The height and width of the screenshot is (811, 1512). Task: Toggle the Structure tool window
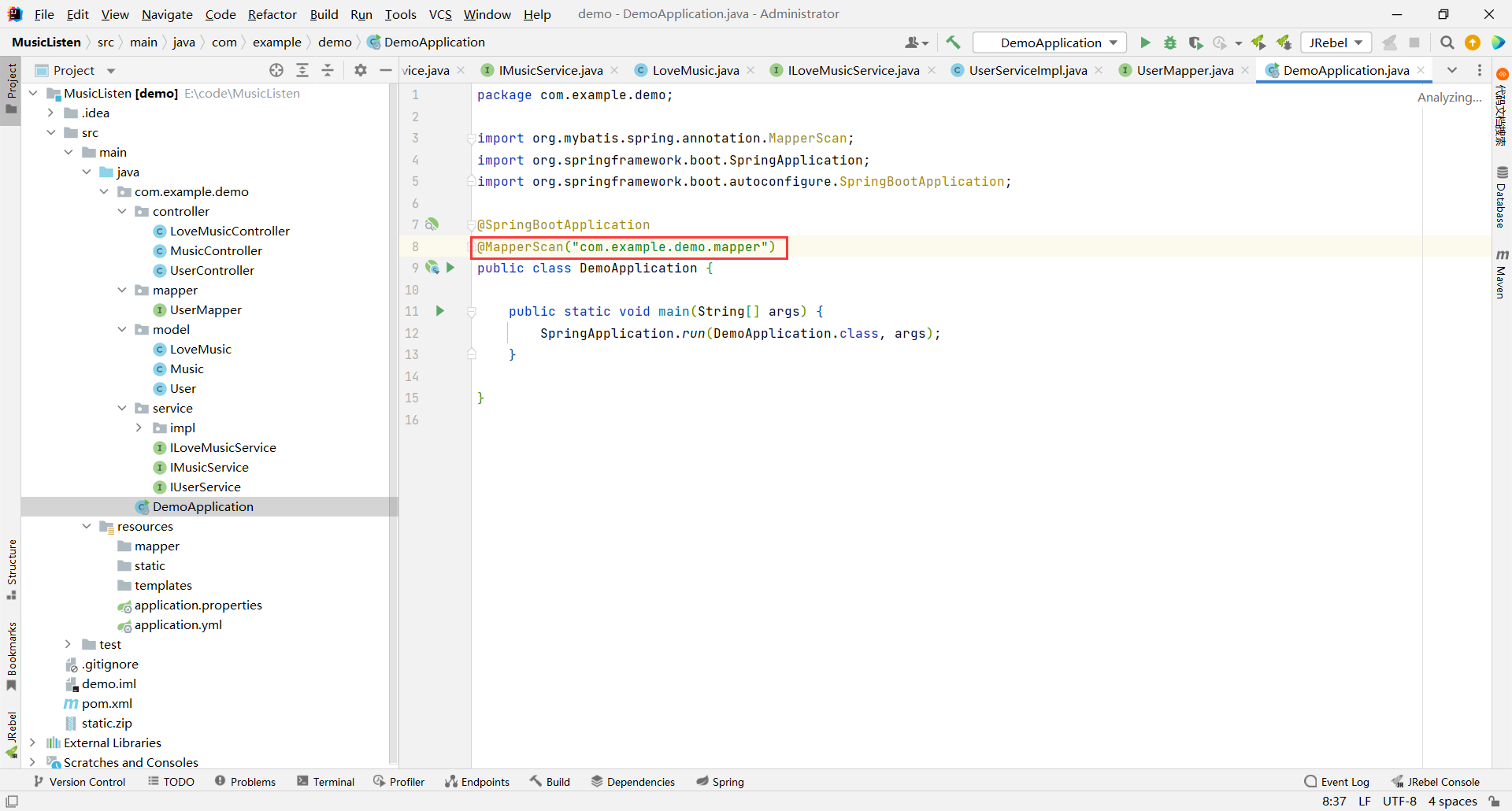[x=11, y=568]
